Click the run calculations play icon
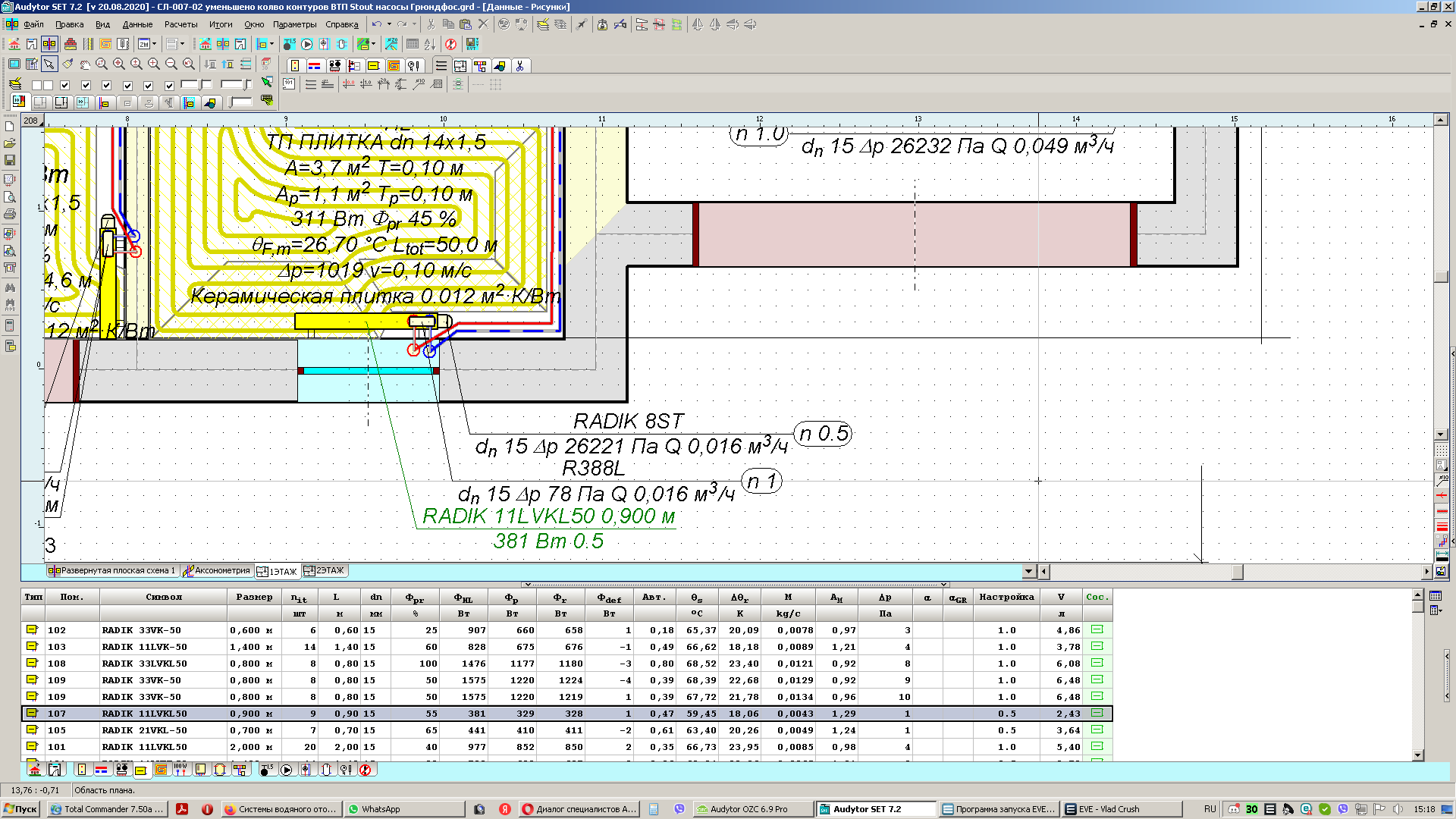Screen dimensions: 1456x819 [306, 45]
